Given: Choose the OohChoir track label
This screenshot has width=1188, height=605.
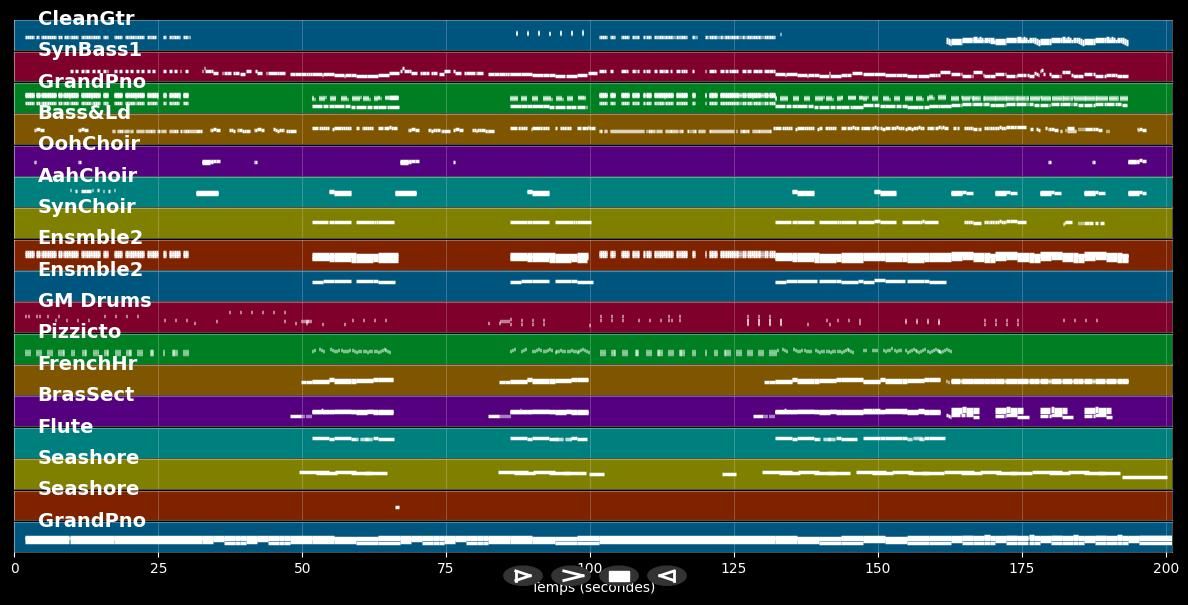Looking at the screenshot, I should [89, 144].
